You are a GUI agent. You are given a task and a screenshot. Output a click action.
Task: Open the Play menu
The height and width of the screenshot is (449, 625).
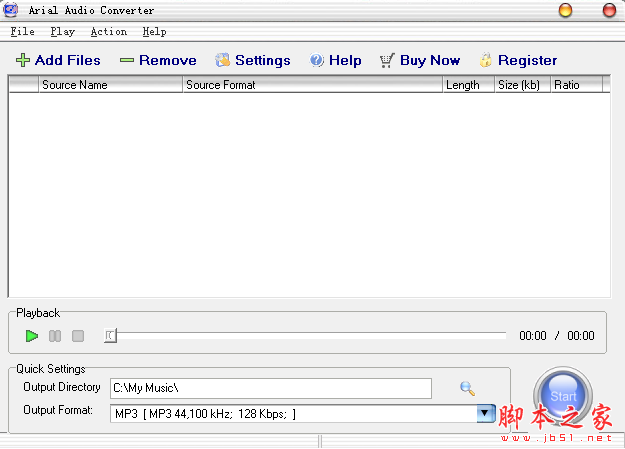[63, 32]
